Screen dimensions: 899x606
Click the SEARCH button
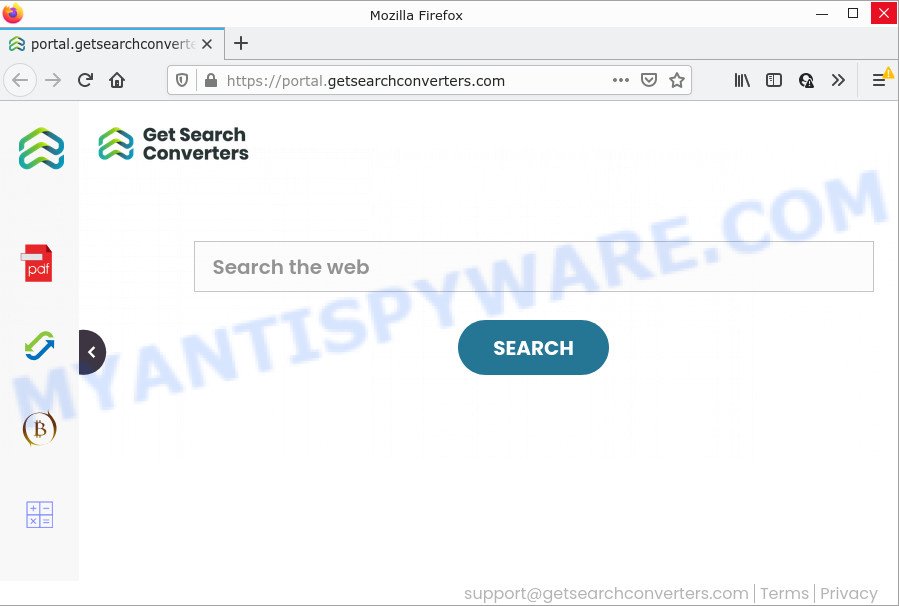533,347
